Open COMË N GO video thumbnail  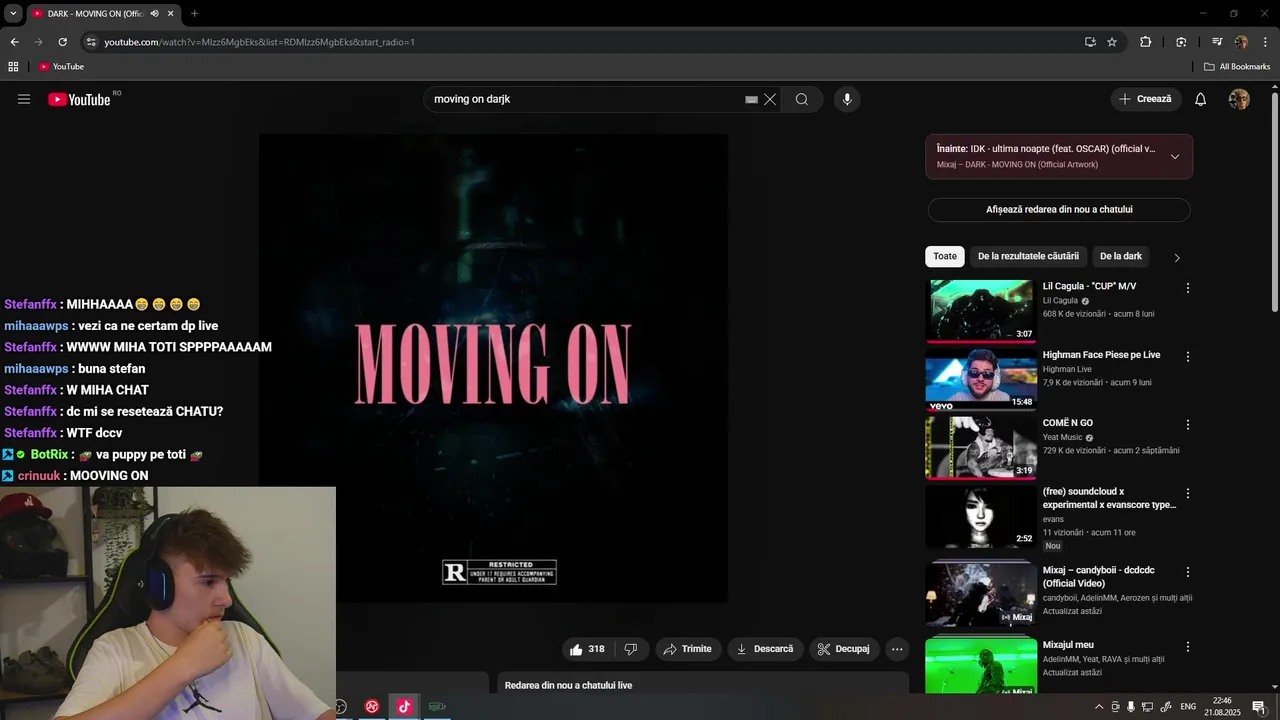click(981, 448)
